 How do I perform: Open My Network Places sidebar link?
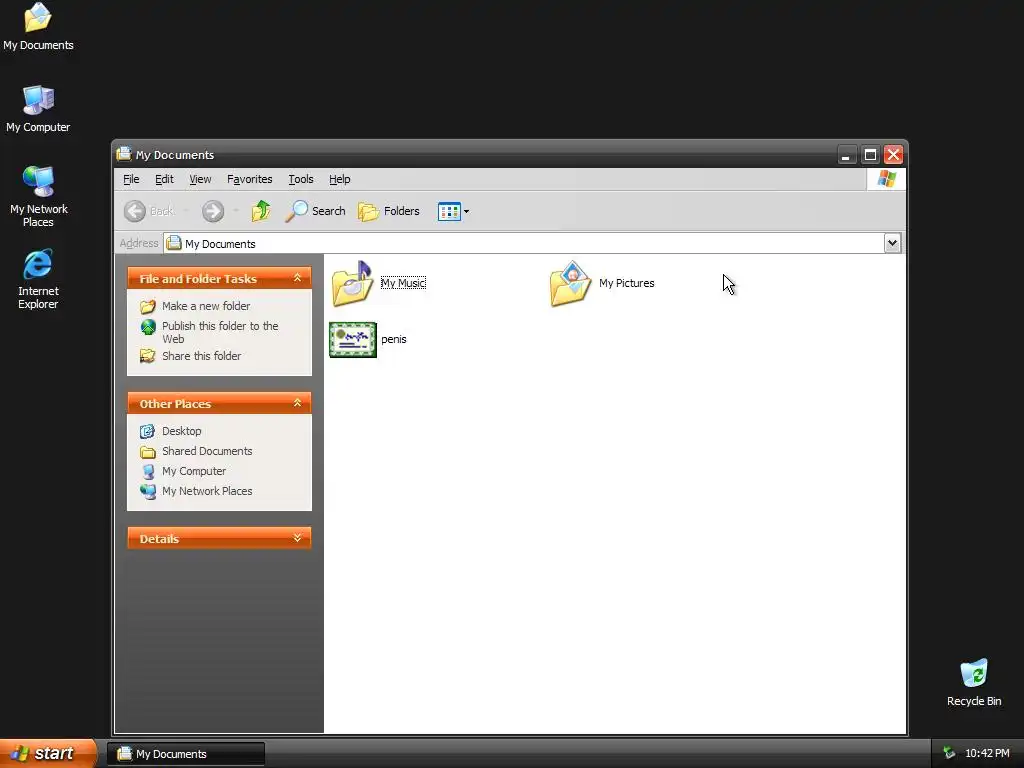point(207,491)
